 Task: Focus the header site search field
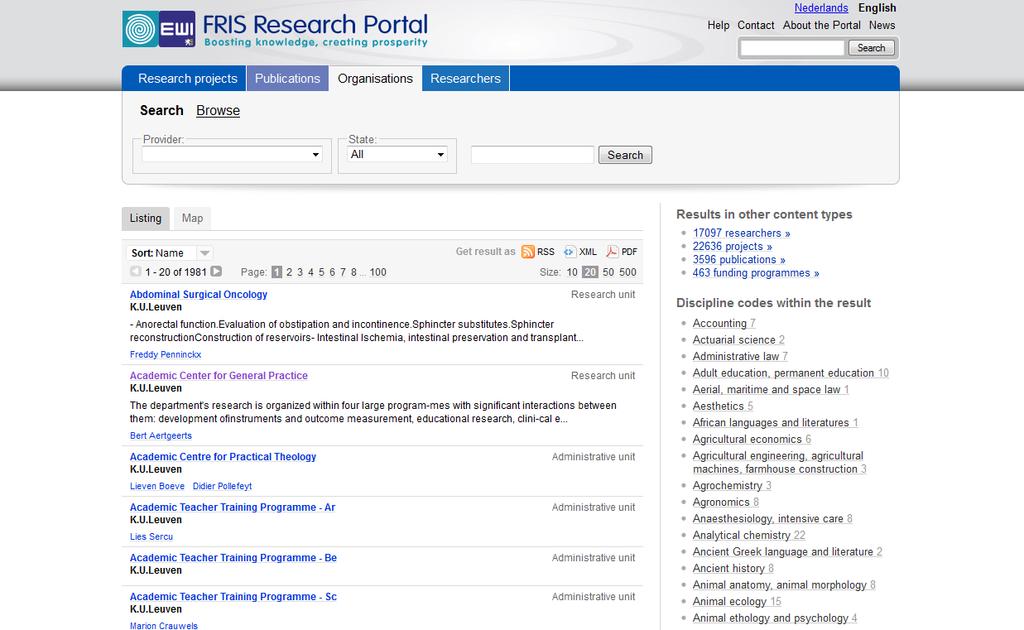(x=793, y=48)
